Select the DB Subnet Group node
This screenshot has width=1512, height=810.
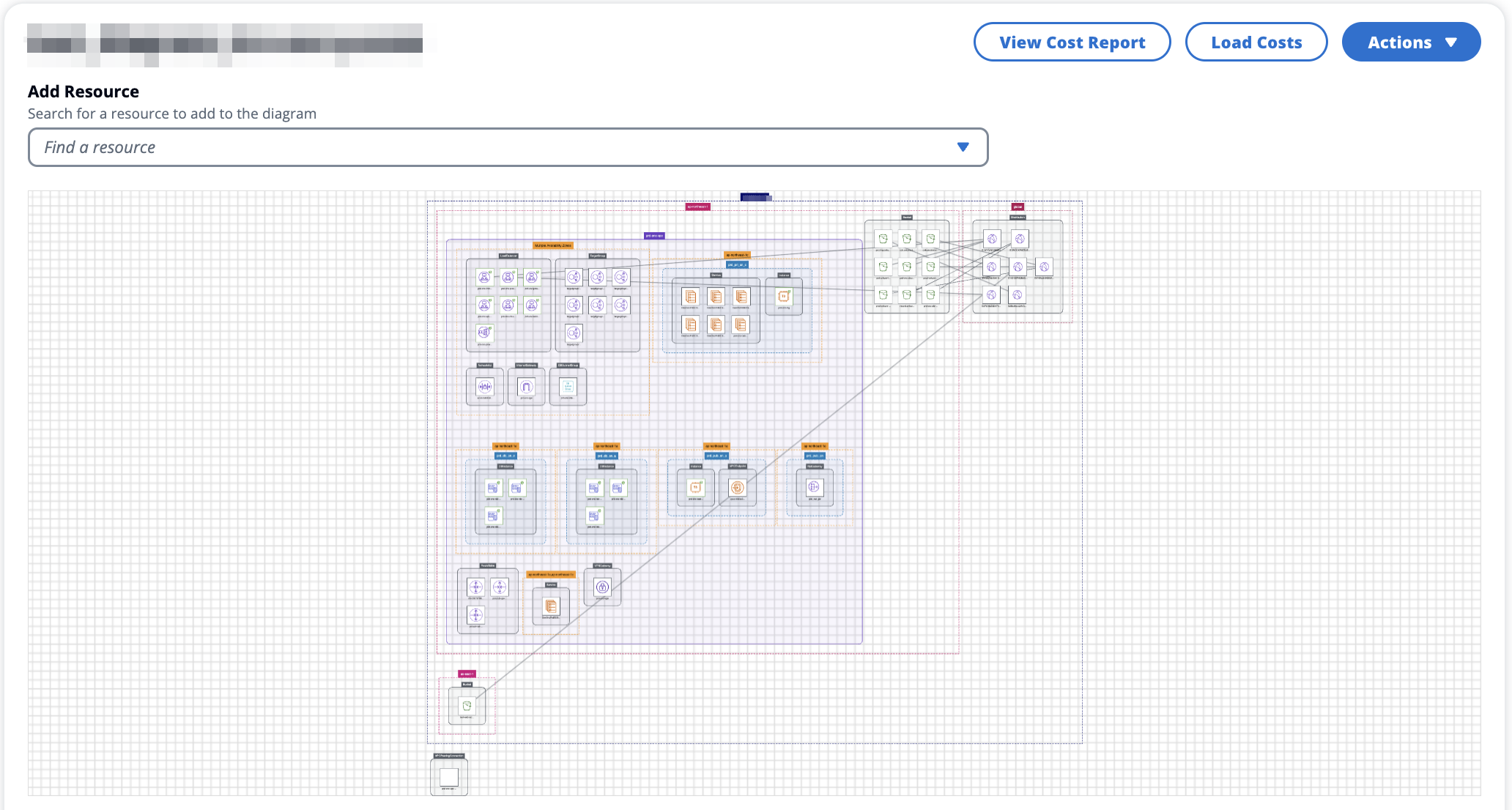568,387
